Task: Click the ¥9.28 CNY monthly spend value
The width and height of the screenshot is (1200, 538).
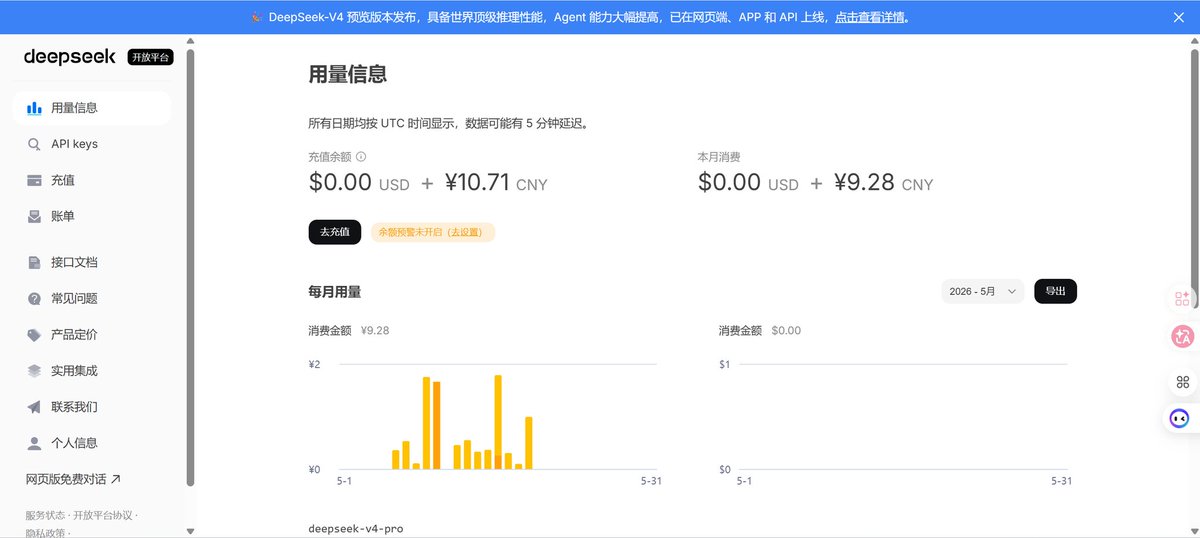Action: 883,183
